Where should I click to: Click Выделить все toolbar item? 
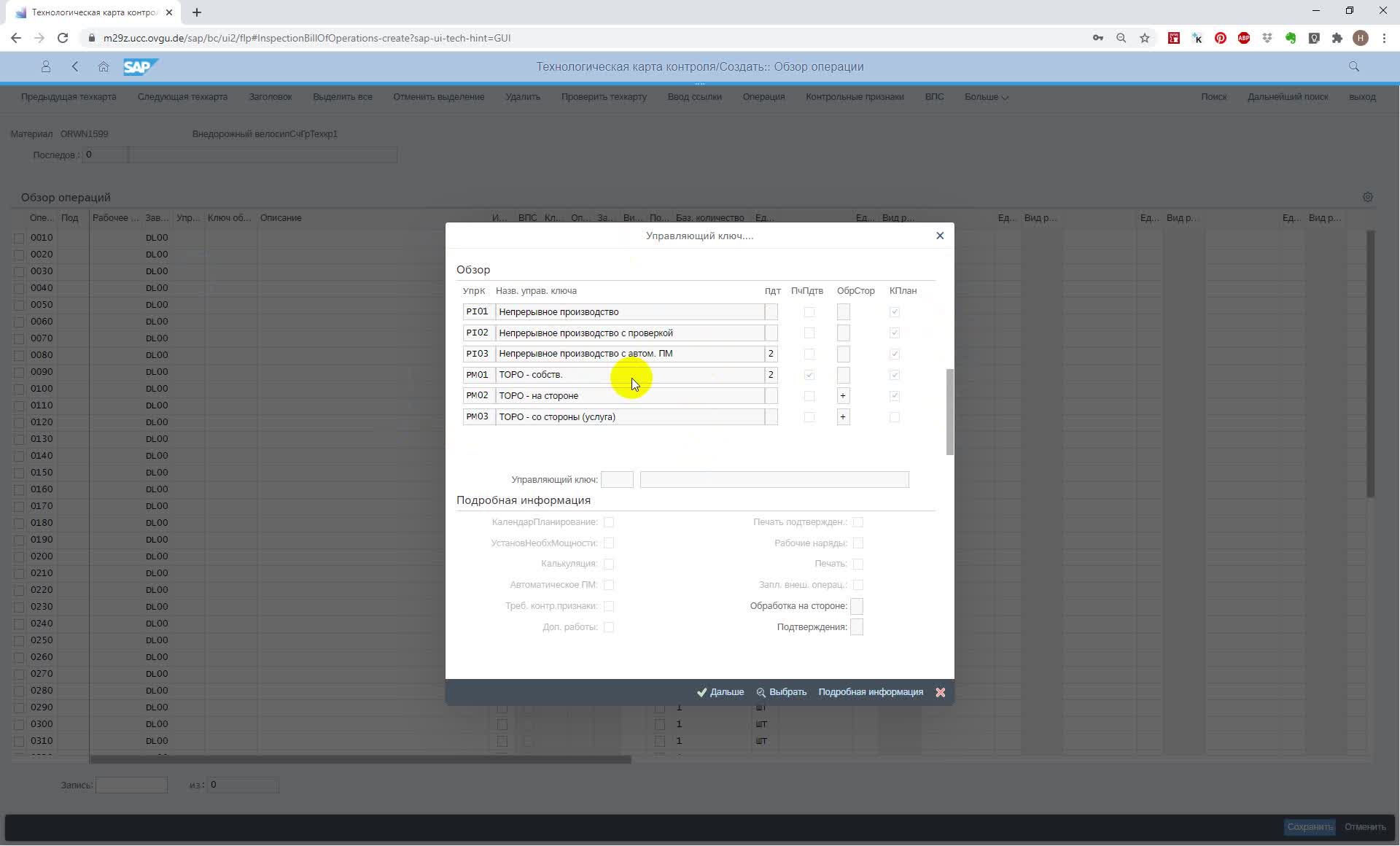coord(343,97)
